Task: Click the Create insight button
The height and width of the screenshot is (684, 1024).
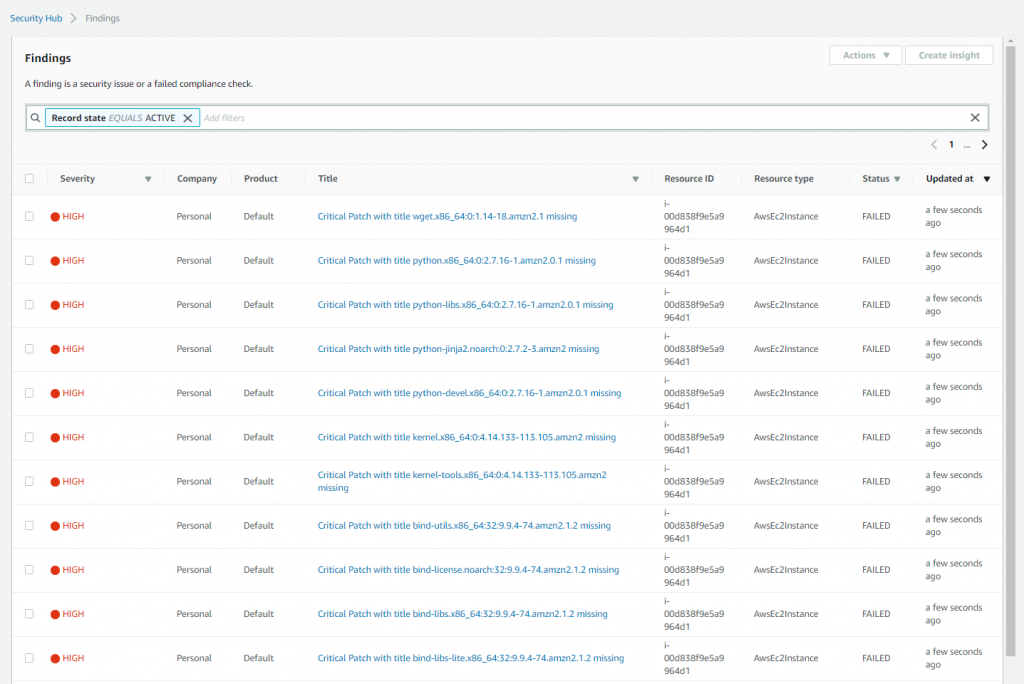Action: point(948,55)
